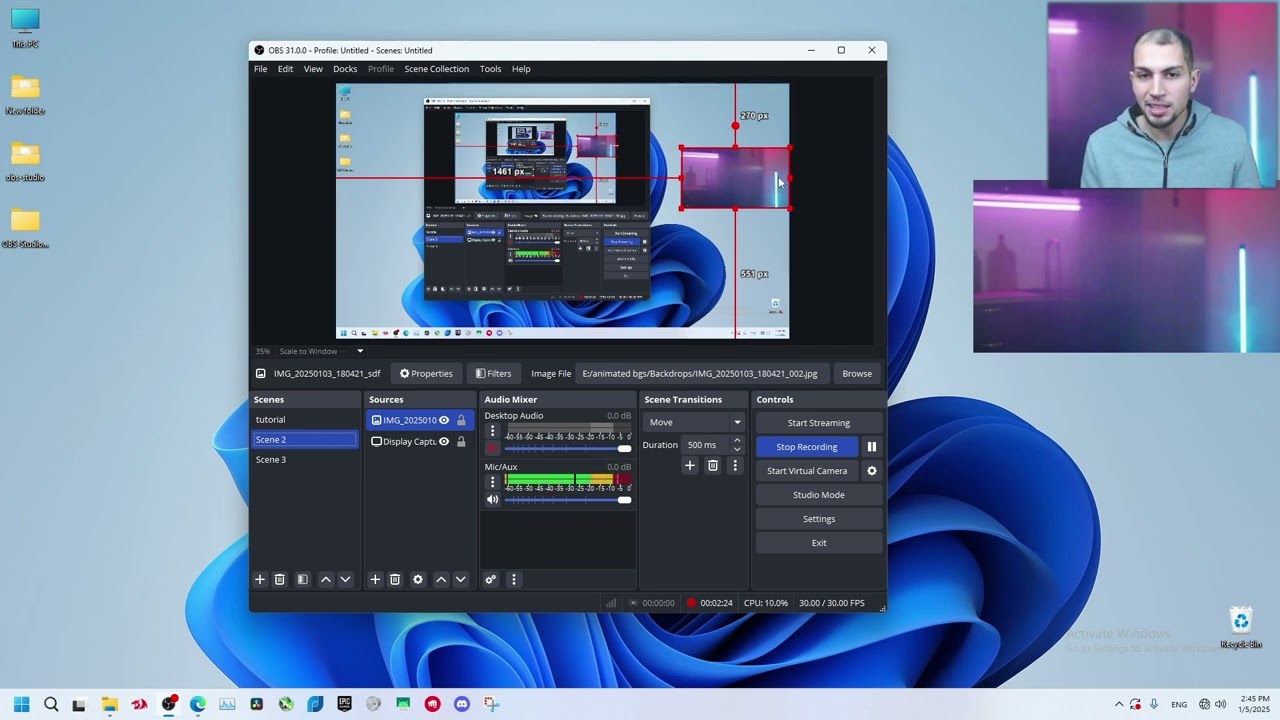This screenshot has height=720, width=1280.
Task: Open Desktop Audio three-dot options menu
Action: pyautogui.click(x=492, y=431)
